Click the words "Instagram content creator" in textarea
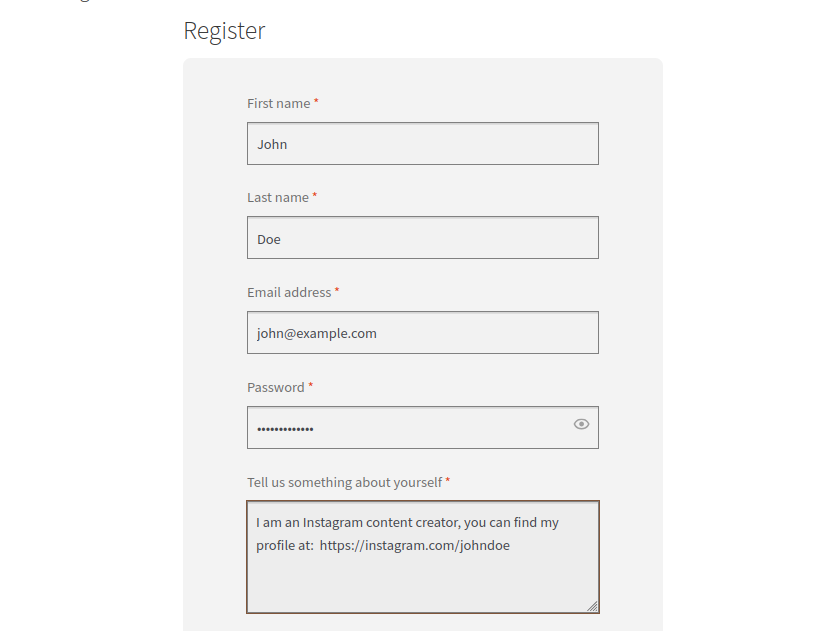Screen dimensions: 839x631 381,522
